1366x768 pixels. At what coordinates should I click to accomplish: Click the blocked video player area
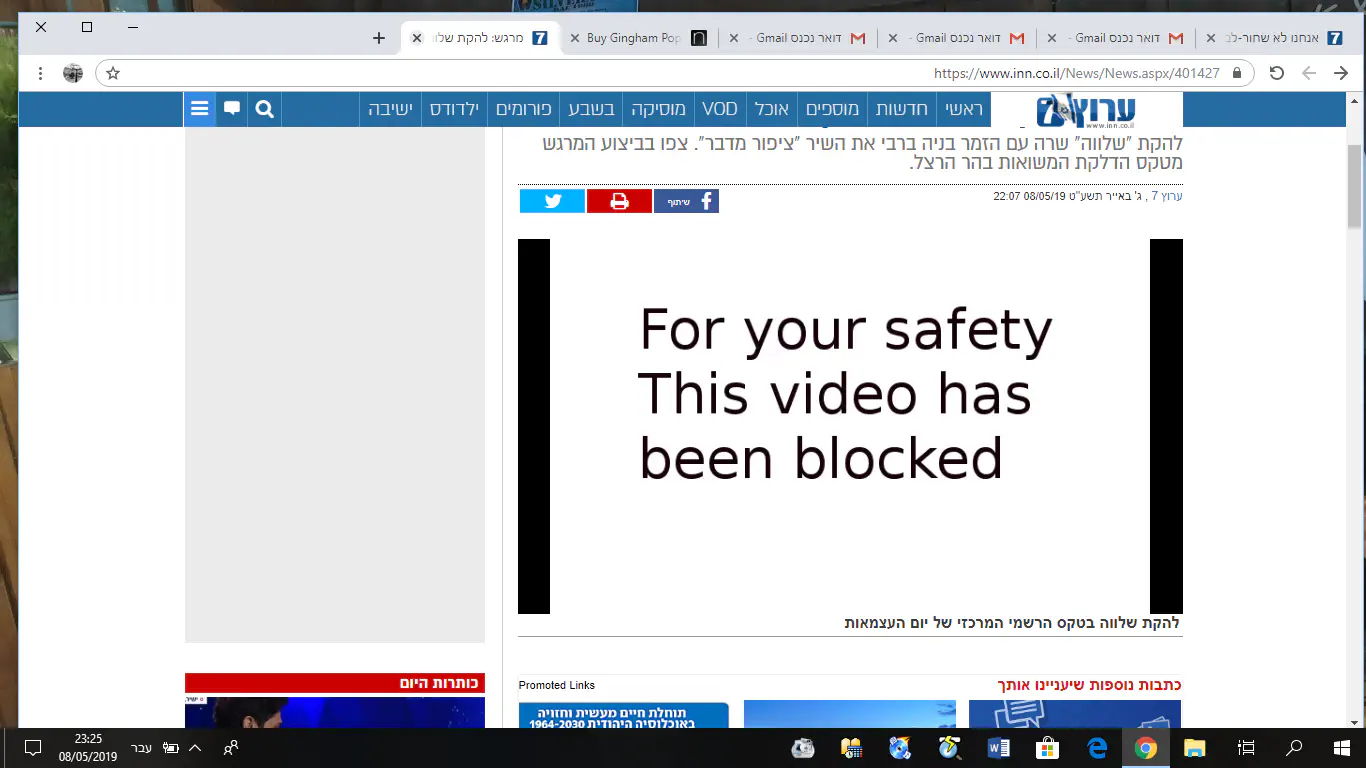tap(850, 426)
